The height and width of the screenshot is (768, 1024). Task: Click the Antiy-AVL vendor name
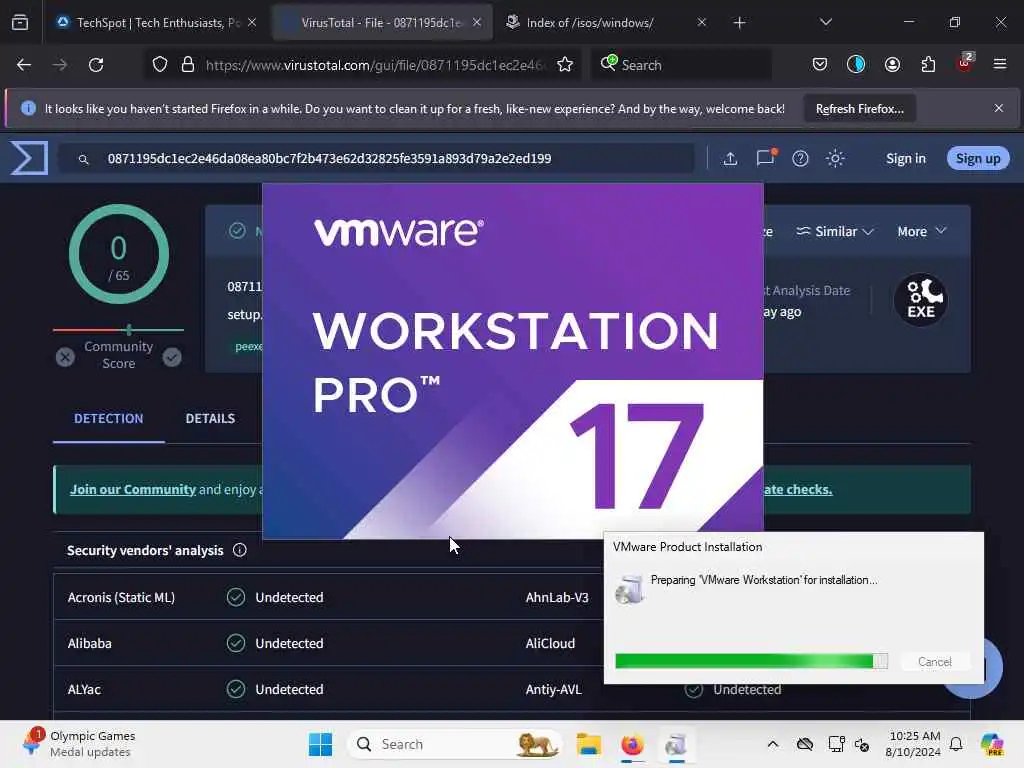[x=554, y=689]
